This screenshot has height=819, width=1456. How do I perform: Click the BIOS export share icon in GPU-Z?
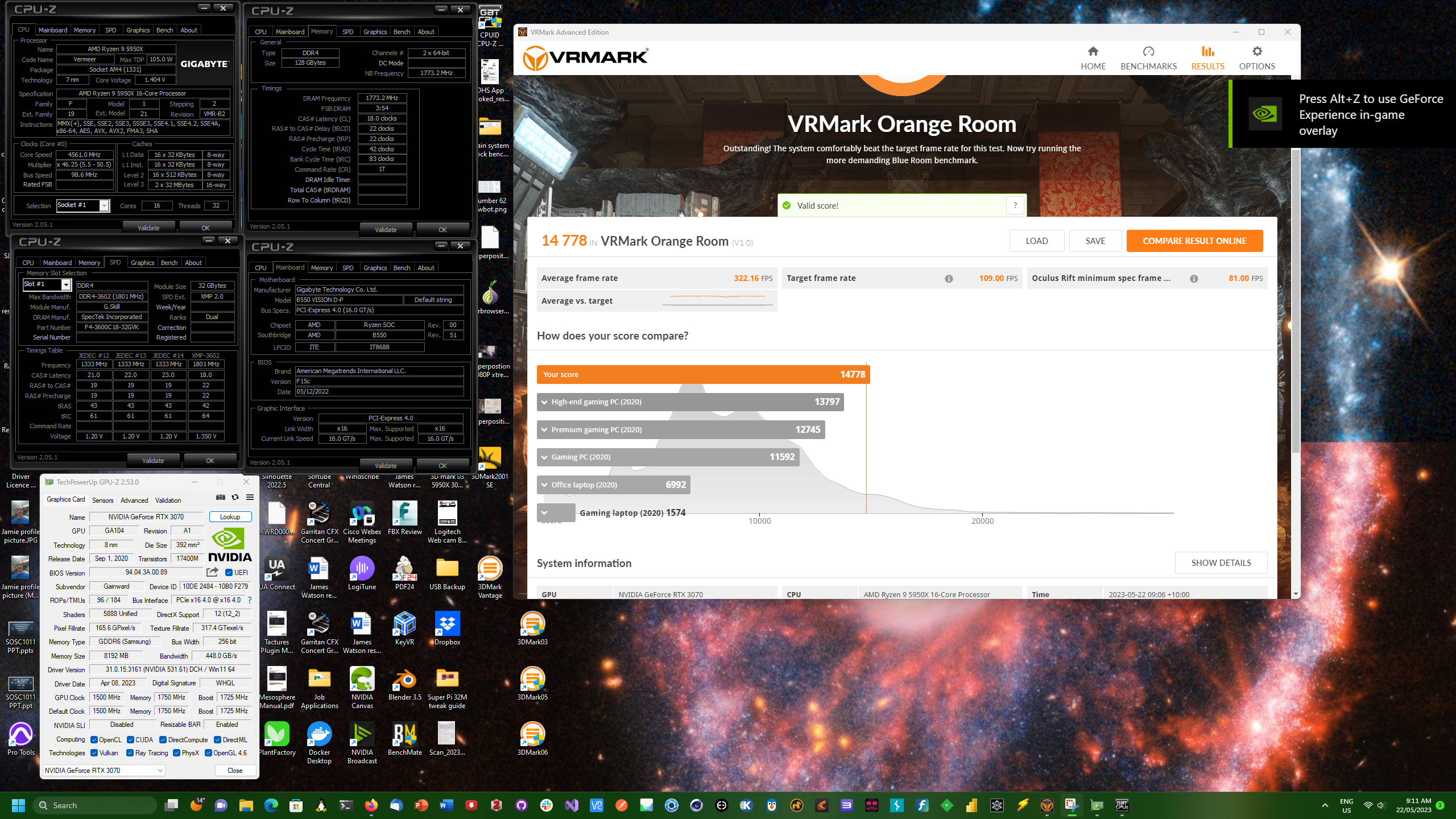pyautogui.click(x=213, y=572)
